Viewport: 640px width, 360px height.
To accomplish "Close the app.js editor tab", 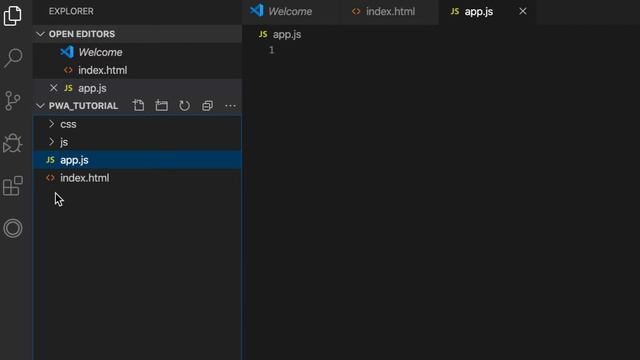I will pyautogui.click(x=522, y=11).
